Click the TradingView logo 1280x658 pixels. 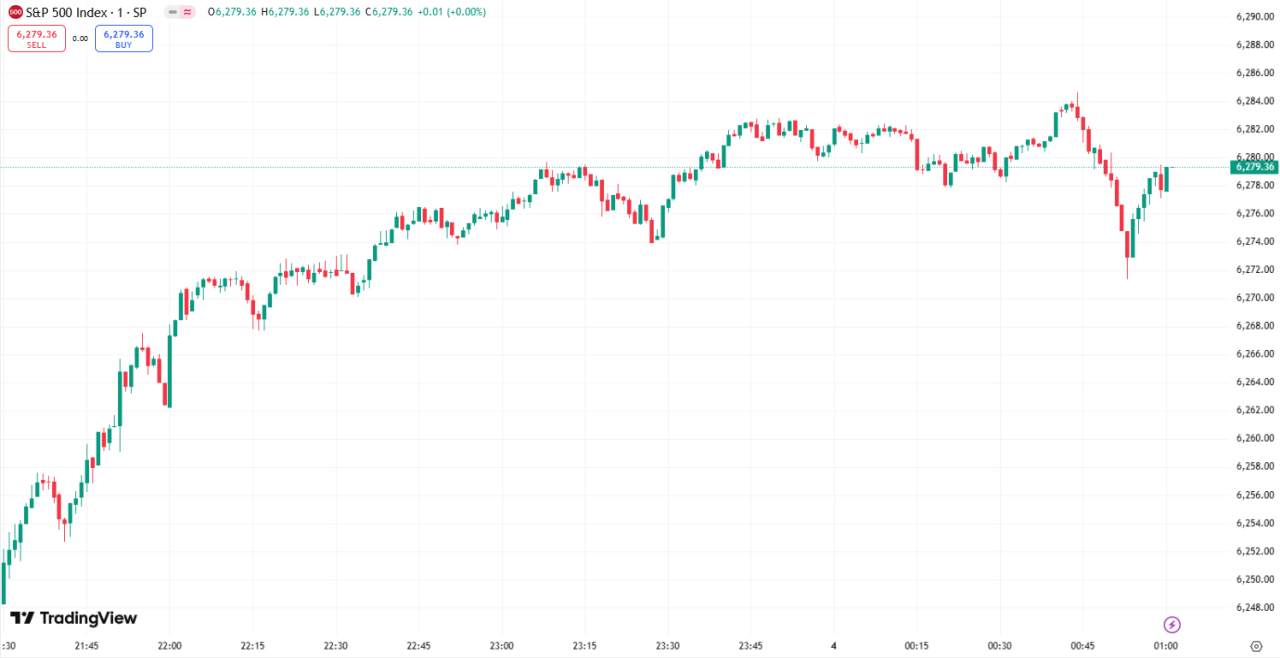click(x=73, y=618)
